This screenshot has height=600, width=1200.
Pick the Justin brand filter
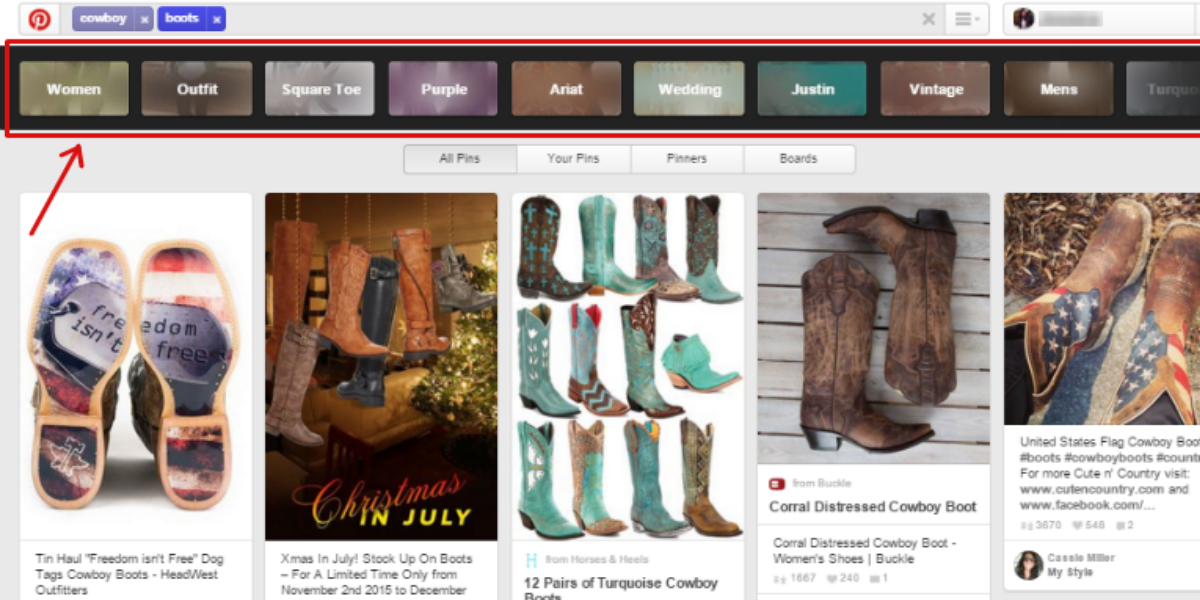[812, 89]
